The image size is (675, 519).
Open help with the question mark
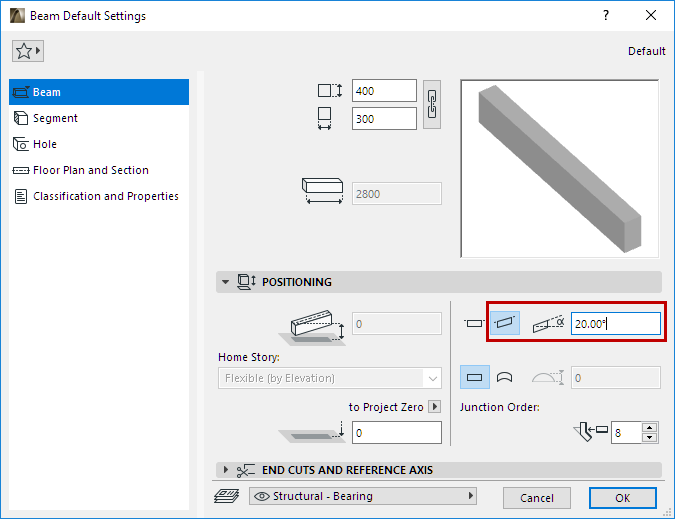[606, 15]
